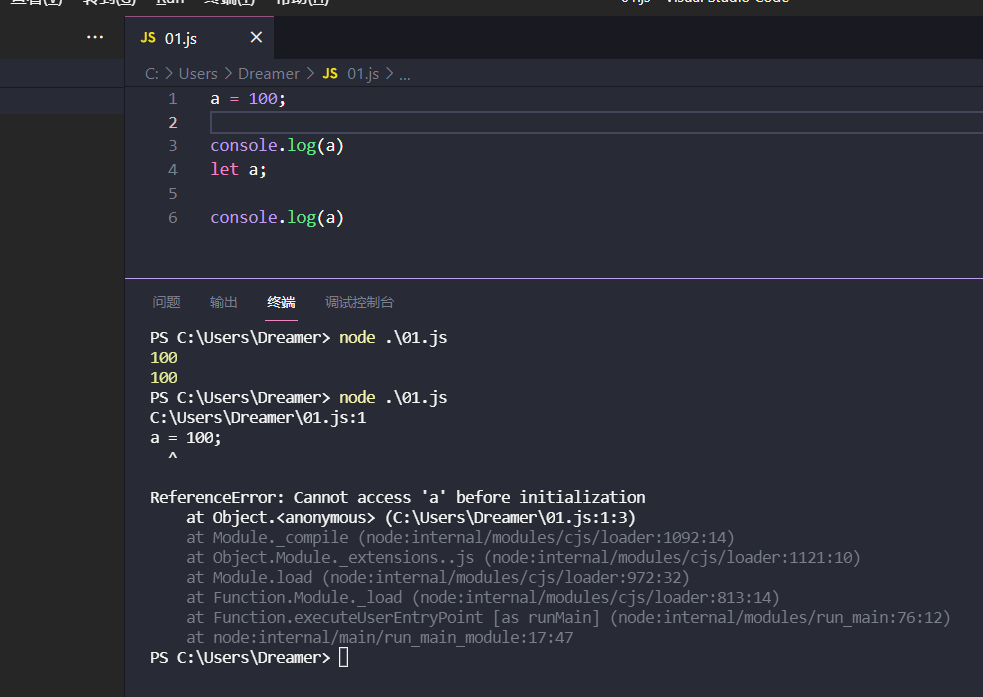Expand the Dreamer breadcrumb folder
The height and width of the screenshot is (697, 983).
pos(268,74)
